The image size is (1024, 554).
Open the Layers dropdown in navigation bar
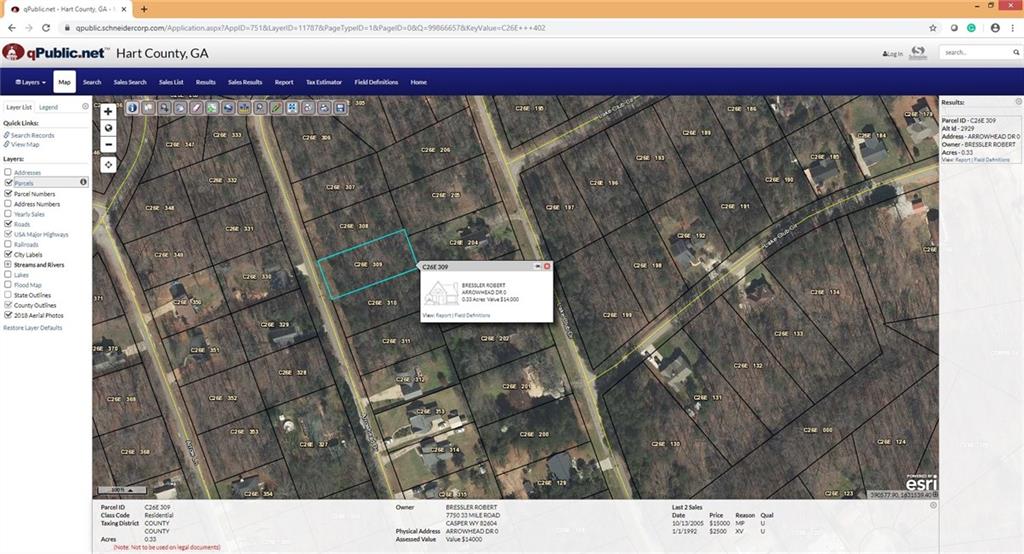[x=30, y=82]
